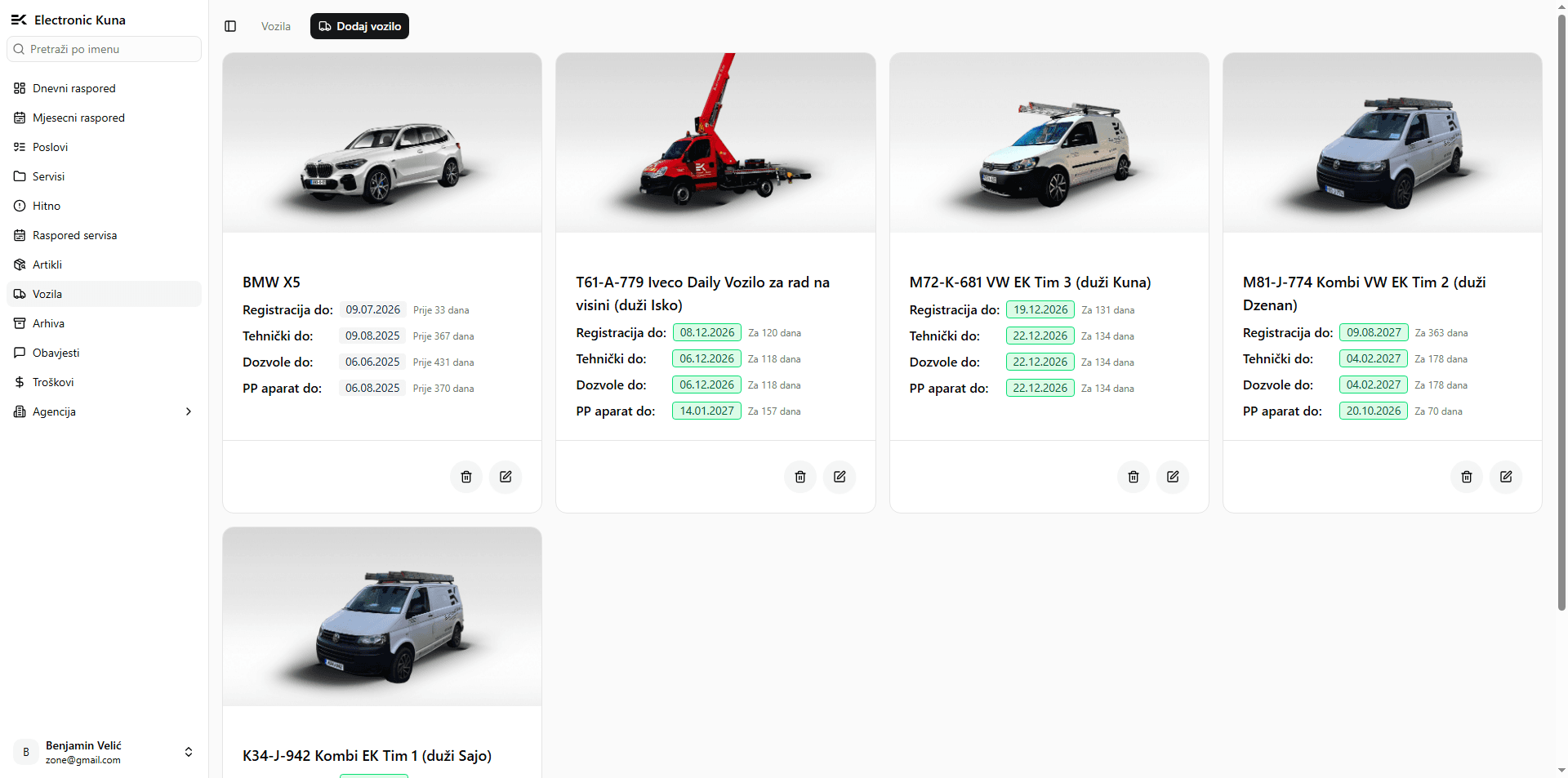Focus the Pretraži po imenu search field
1568x778 pixels.
point(104,49)
